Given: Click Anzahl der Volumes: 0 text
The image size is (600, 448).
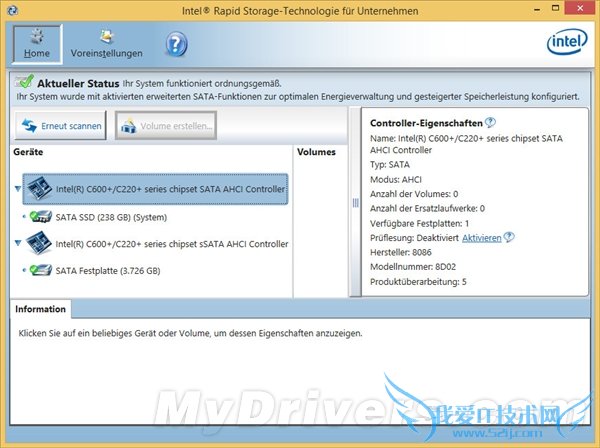Looking at the screenshot, I should pos(414,194).
